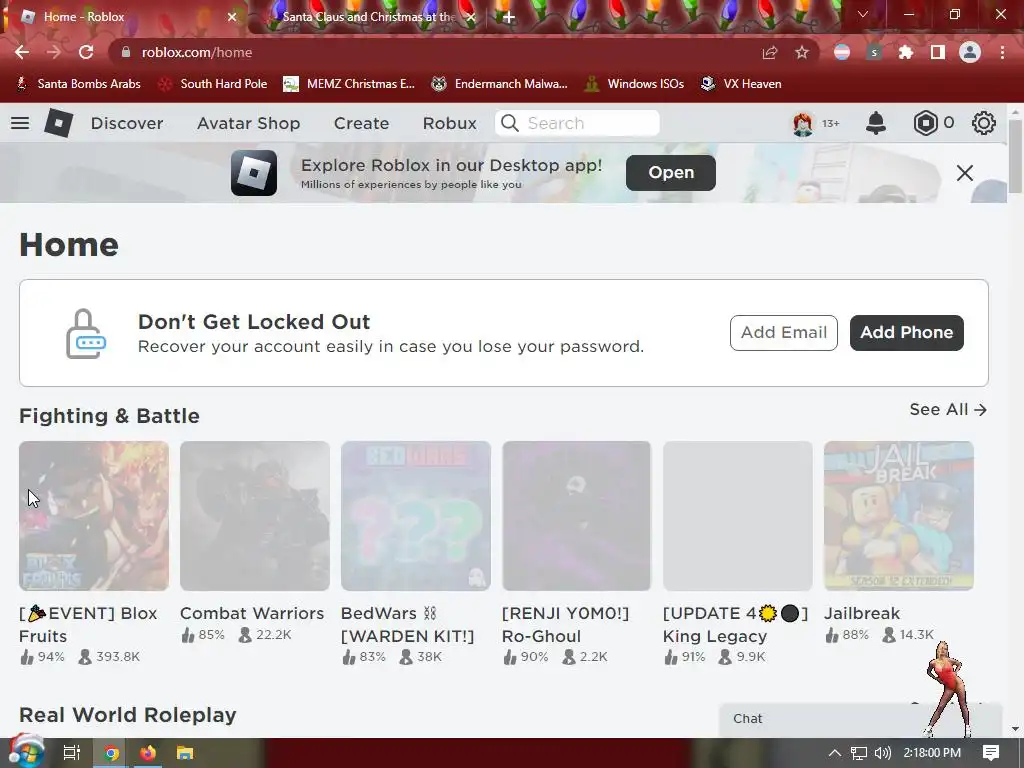The image size is (1024, 768).
Task: Click the striped extension icon in toolbar
Action: tap(842, 52)
